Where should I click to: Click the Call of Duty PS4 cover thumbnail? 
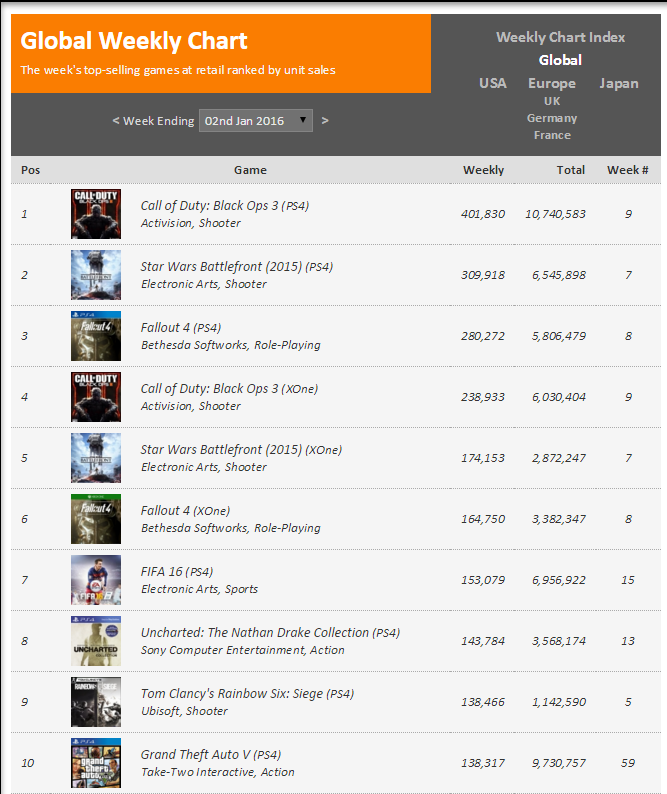[x=96, y=214]
